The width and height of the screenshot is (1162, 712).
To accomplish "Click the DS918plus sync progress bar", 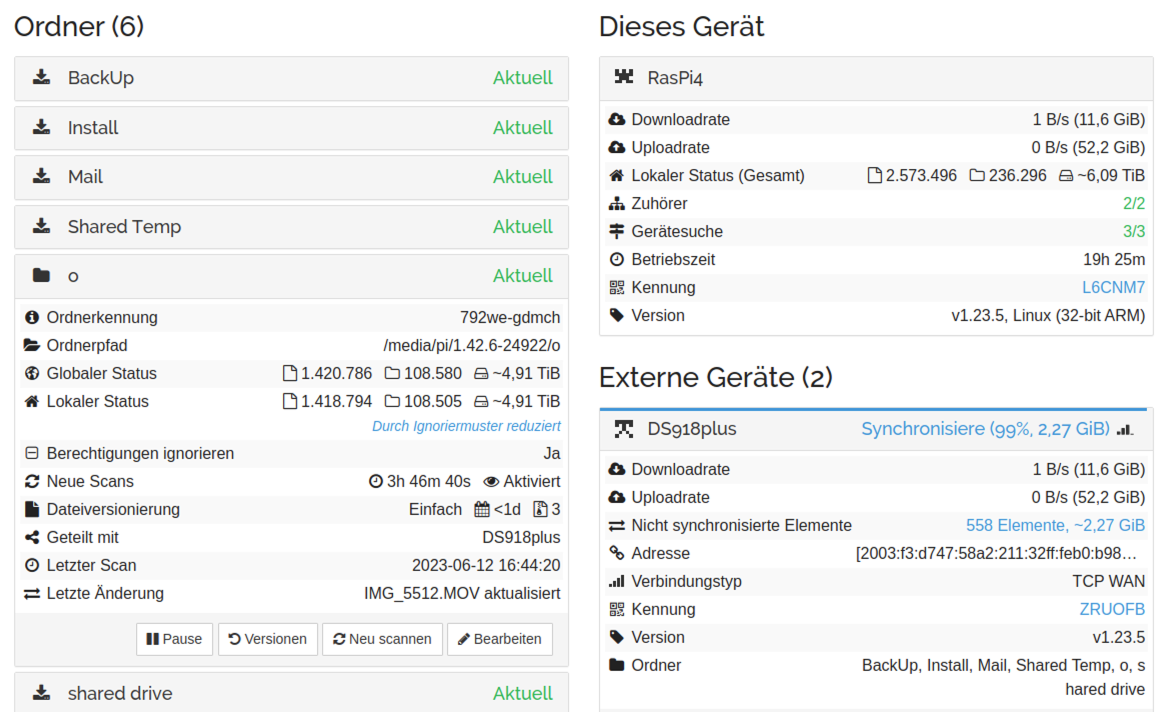I will point(873,409).
